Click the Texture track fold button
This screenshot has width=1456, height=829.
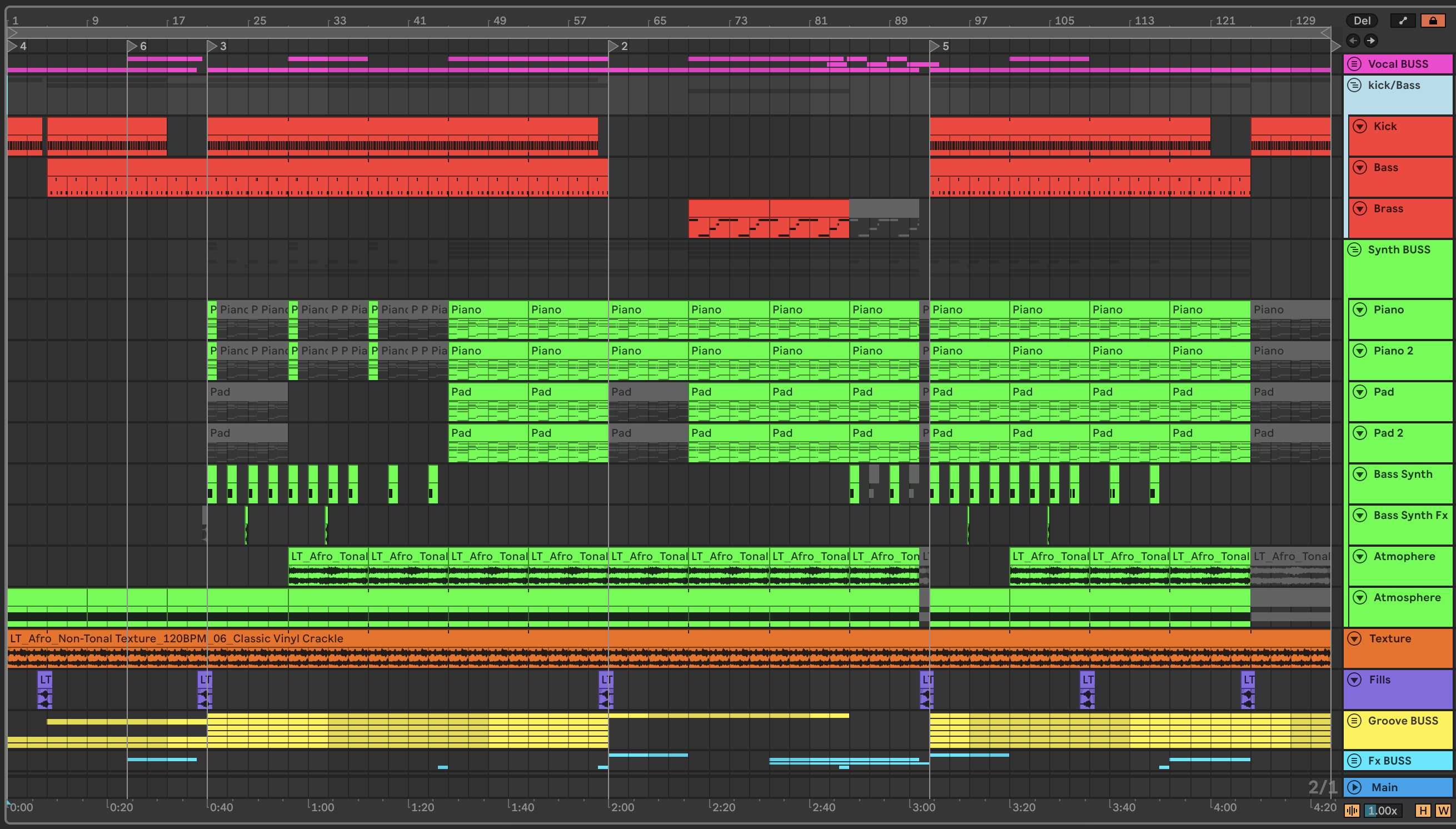coord(1355,638)
